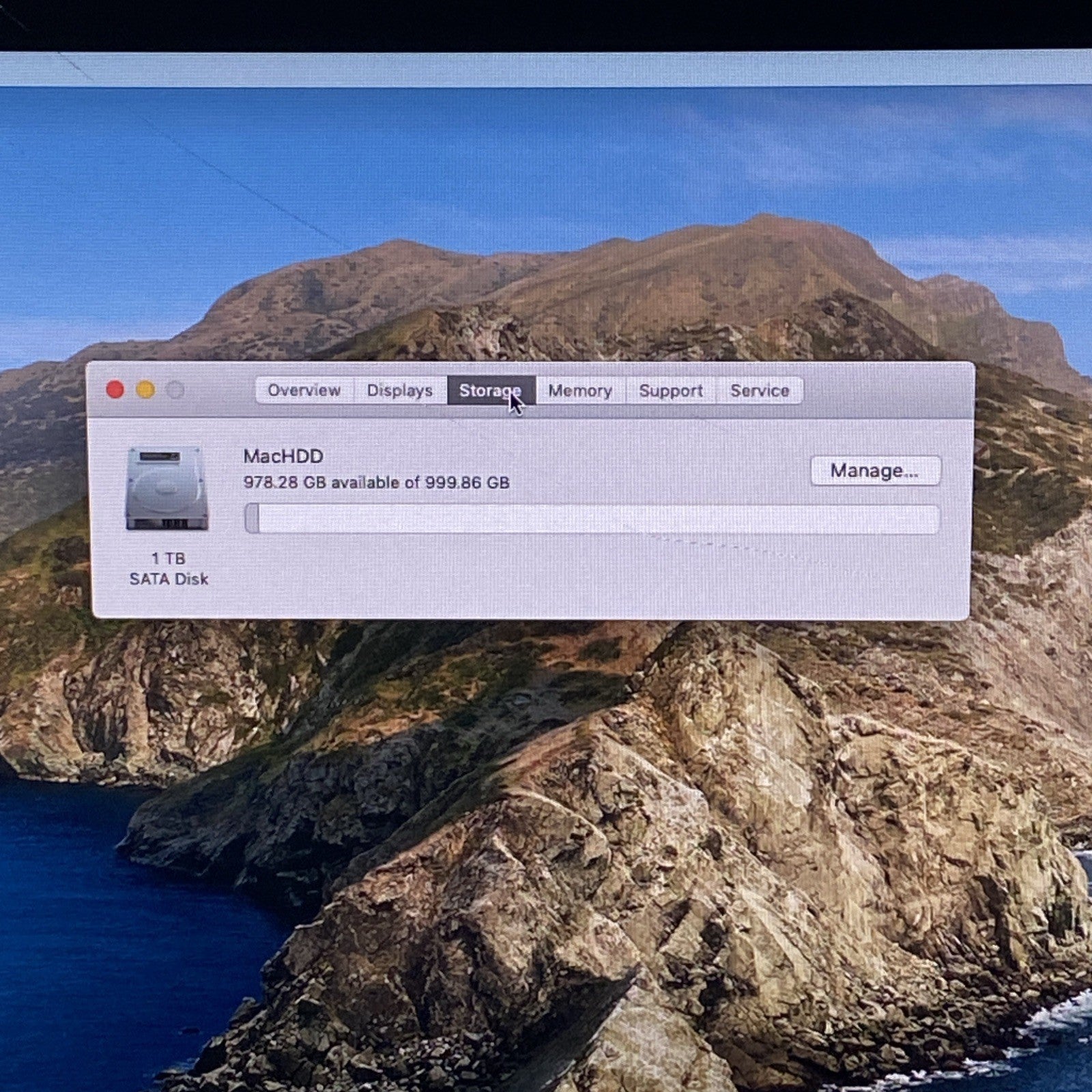
Task: Open the Support tab
Action: point(670,390)
